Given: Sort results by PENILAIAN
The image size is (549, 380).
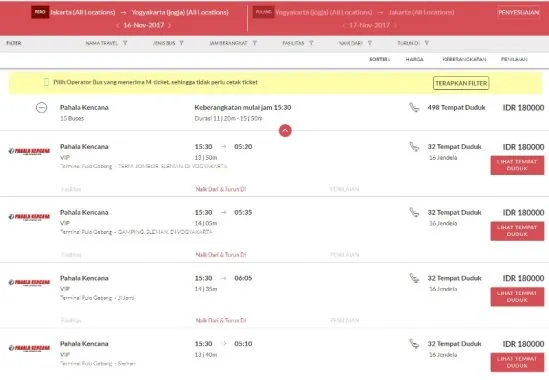Looking at the screenshot, I should pyautogui.click(x=514, y=59).
